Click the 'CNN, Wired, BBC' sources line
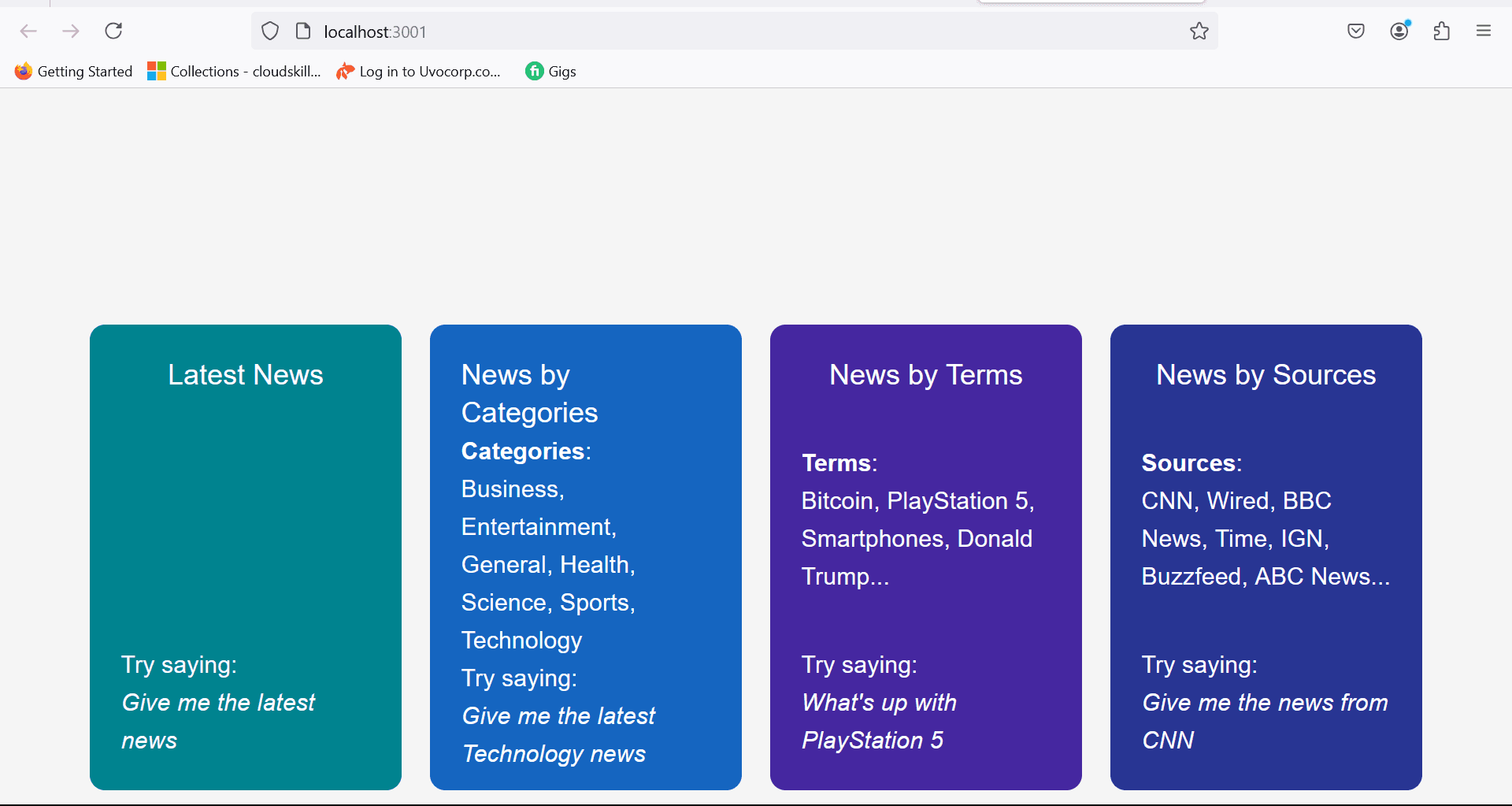The height and width of the screenshot is (806, 1512). pos(1236,501)
